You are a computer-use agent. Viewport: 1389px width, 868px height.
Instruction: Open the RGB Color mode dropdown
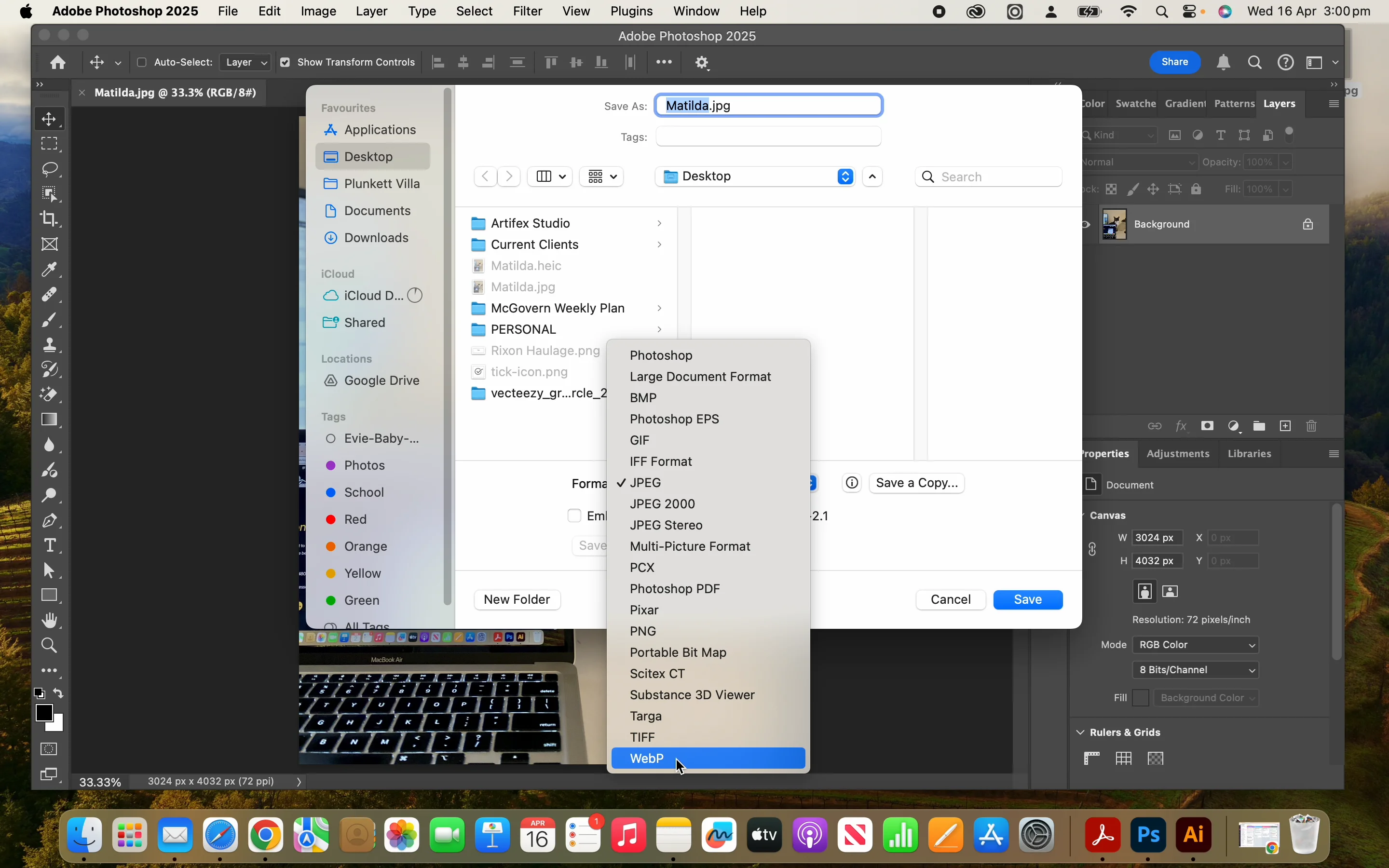(x=1196, y=645)
